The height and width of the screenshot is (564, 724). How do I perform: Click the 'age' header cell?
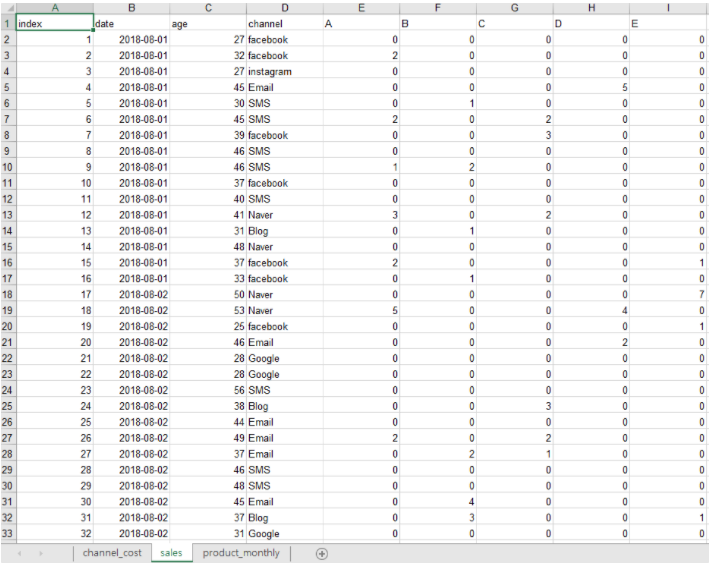click(x=208, y=24)
